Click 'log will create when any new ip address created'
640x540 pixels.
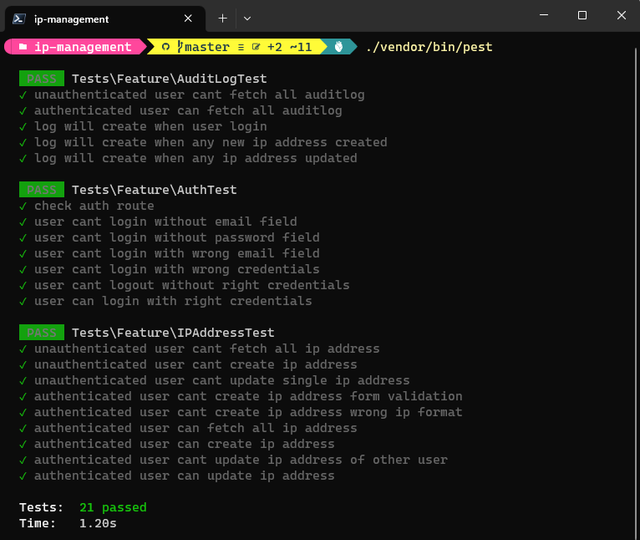(211, 142)
